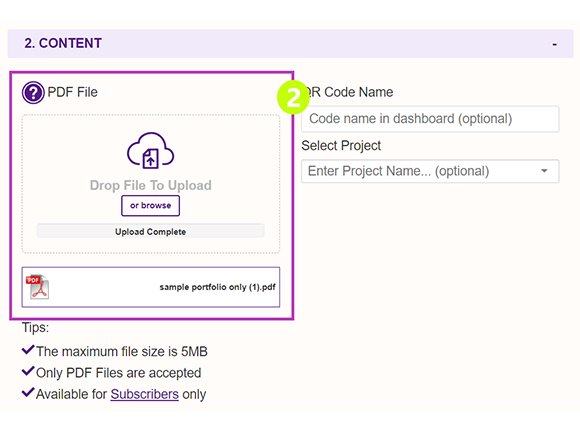The width and height of the screenshot is (580, 435).
Task: Click the or browse button
Action: (151, 206)
